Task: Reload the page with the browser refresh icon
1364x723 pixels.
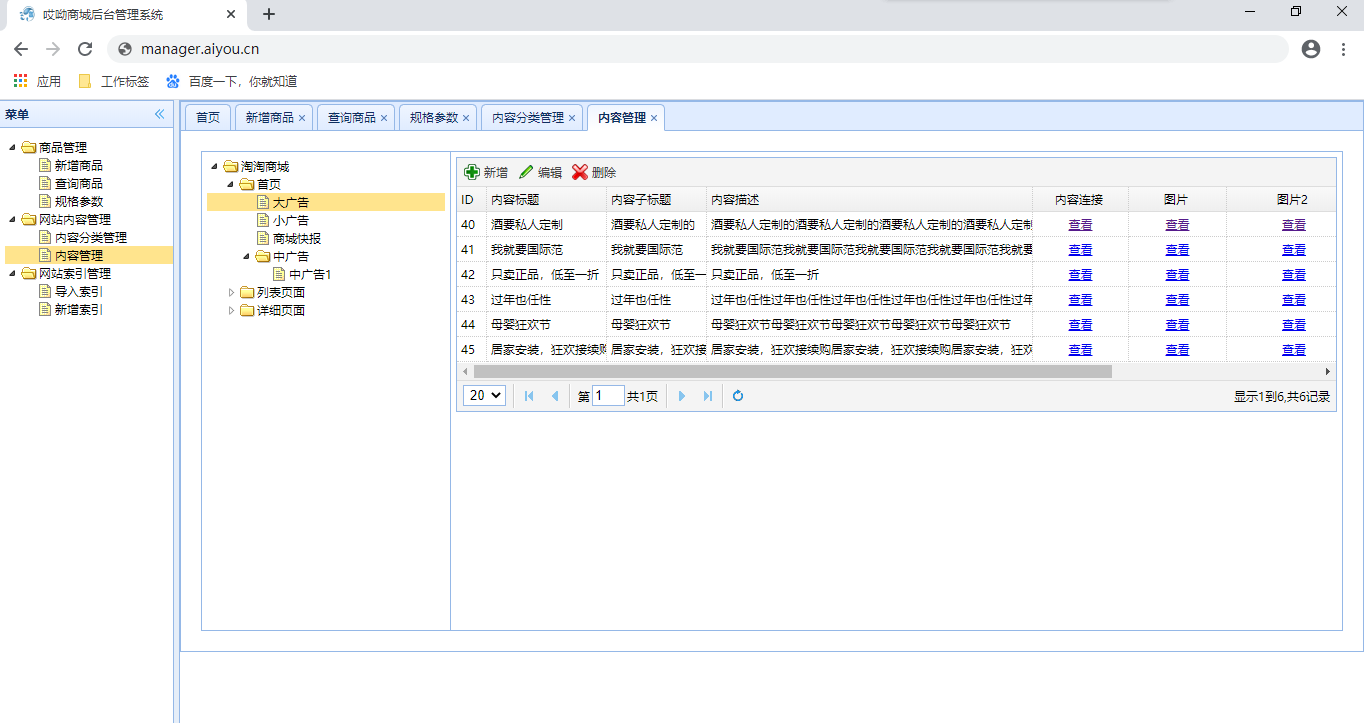Action: pos(85,48)
